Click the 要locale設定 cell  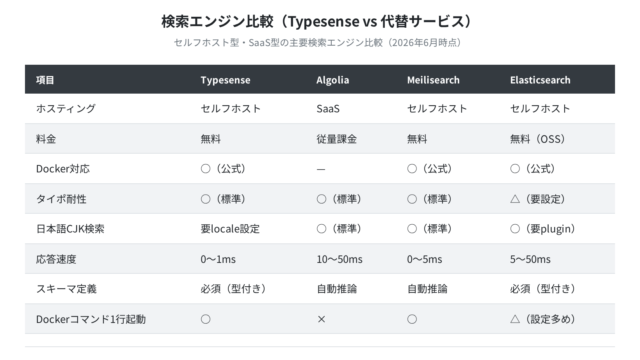[x=230, y=229]
